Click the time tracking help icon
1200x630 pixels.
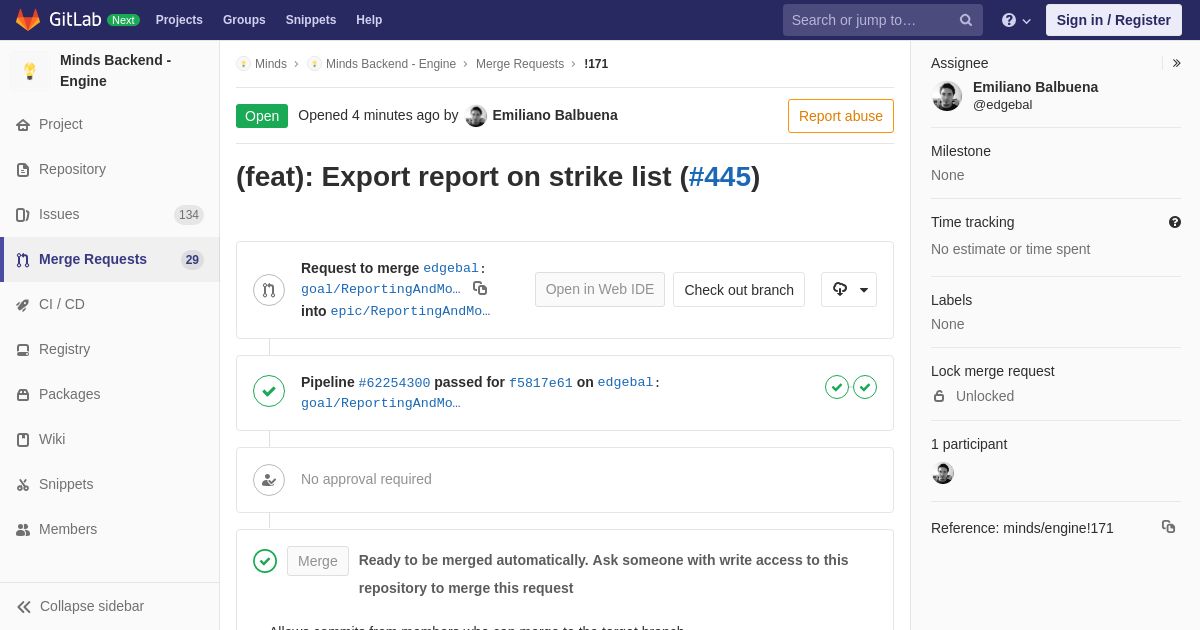pyautogui.click(x=1175, y=222)
